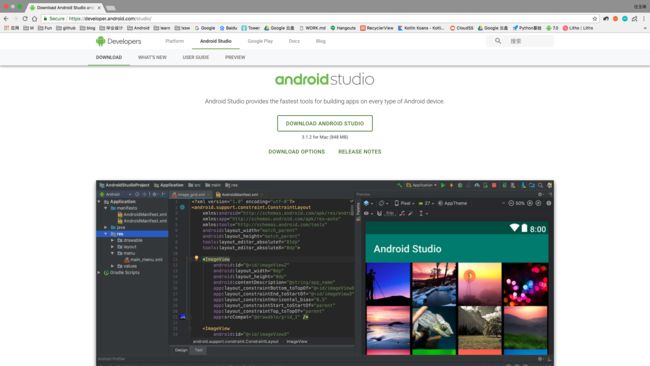Click the Android Developers logo
650x366 pixels.
119,41
